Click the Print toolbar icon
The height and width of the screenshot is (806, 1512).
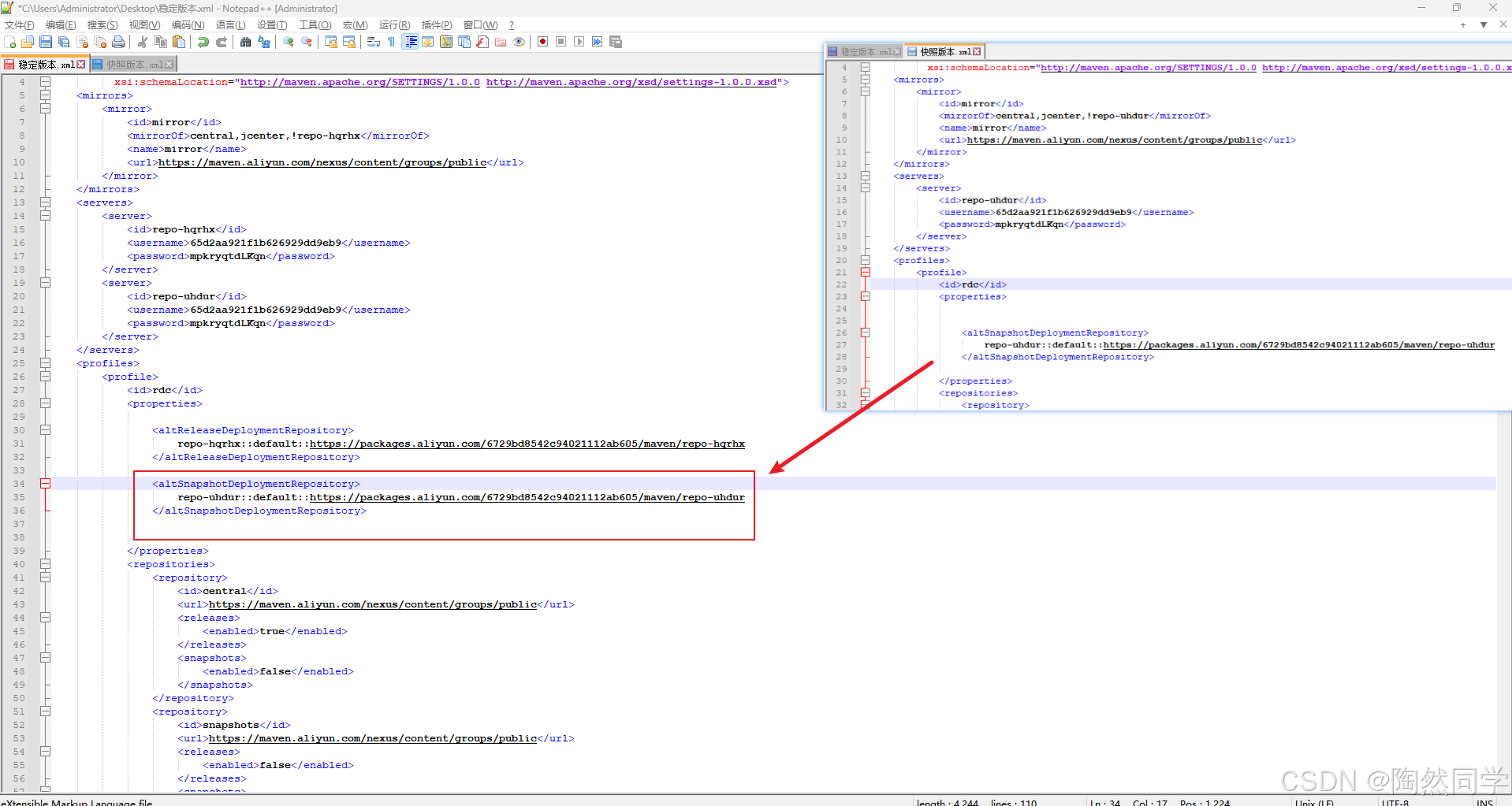(118, 42)
